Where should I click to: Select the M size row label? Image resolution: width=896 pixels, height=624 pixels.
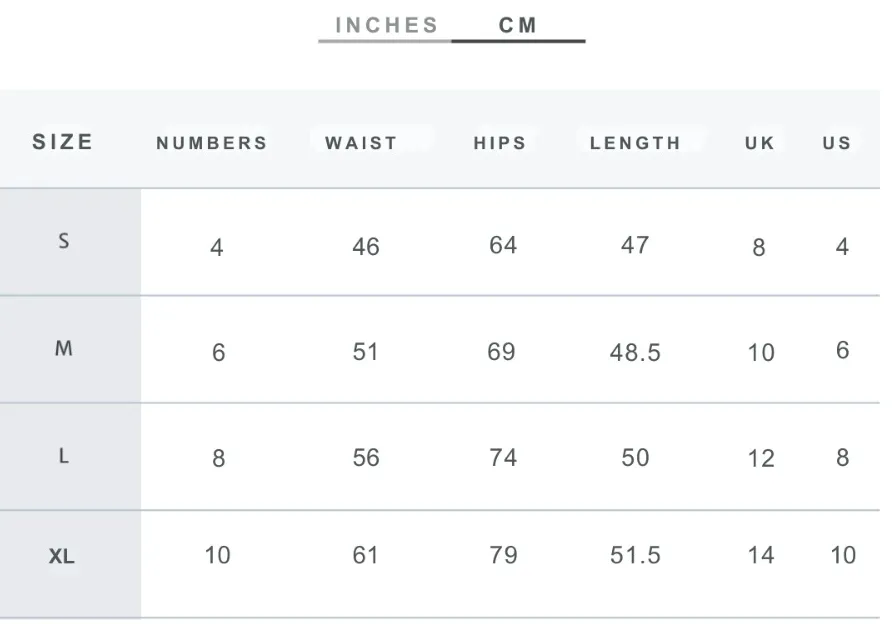click(x=64, y=348)
